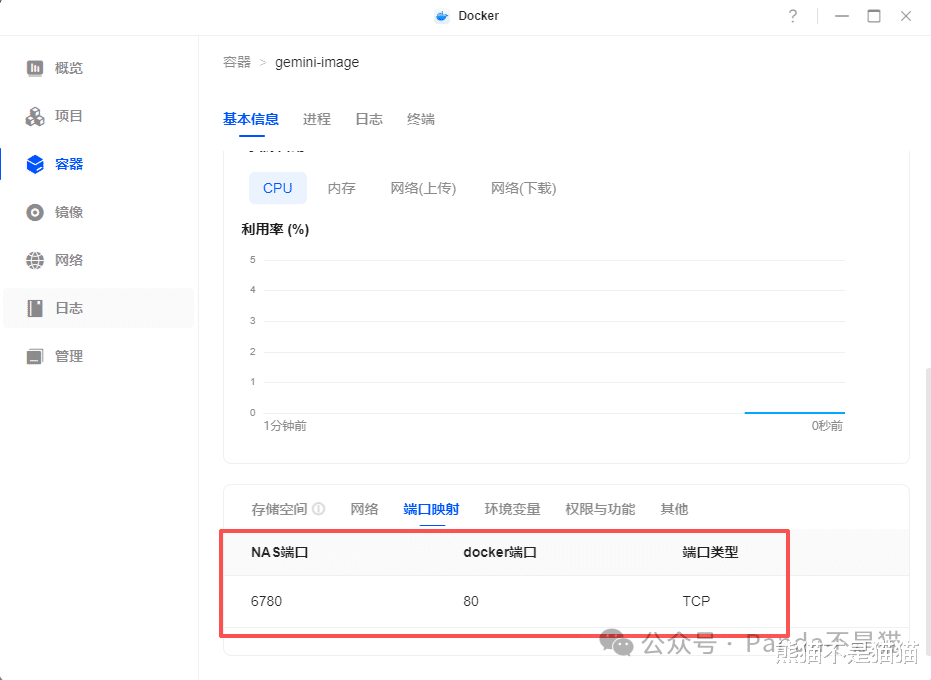Go back via 容器 breadcrumb link

pyautogui.click(x=237, y=62)
